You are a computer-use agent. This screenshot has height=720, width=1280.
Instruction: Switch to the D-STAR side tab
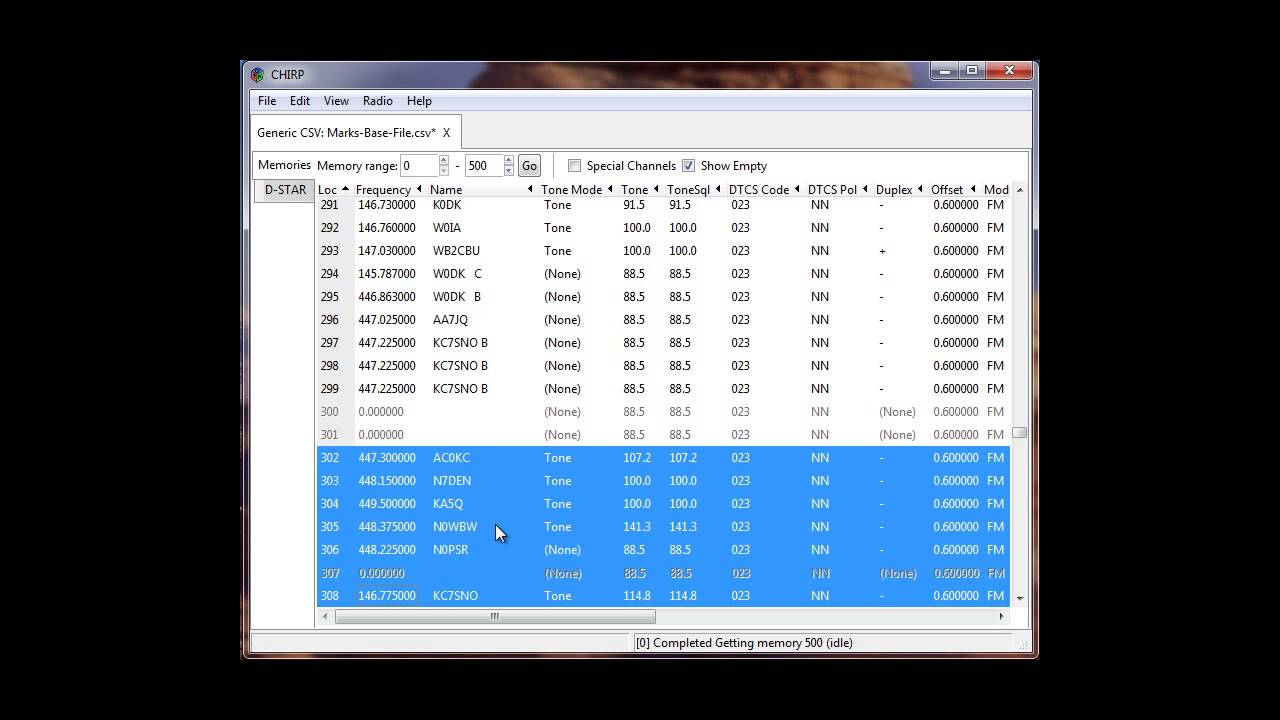point(285,190)
